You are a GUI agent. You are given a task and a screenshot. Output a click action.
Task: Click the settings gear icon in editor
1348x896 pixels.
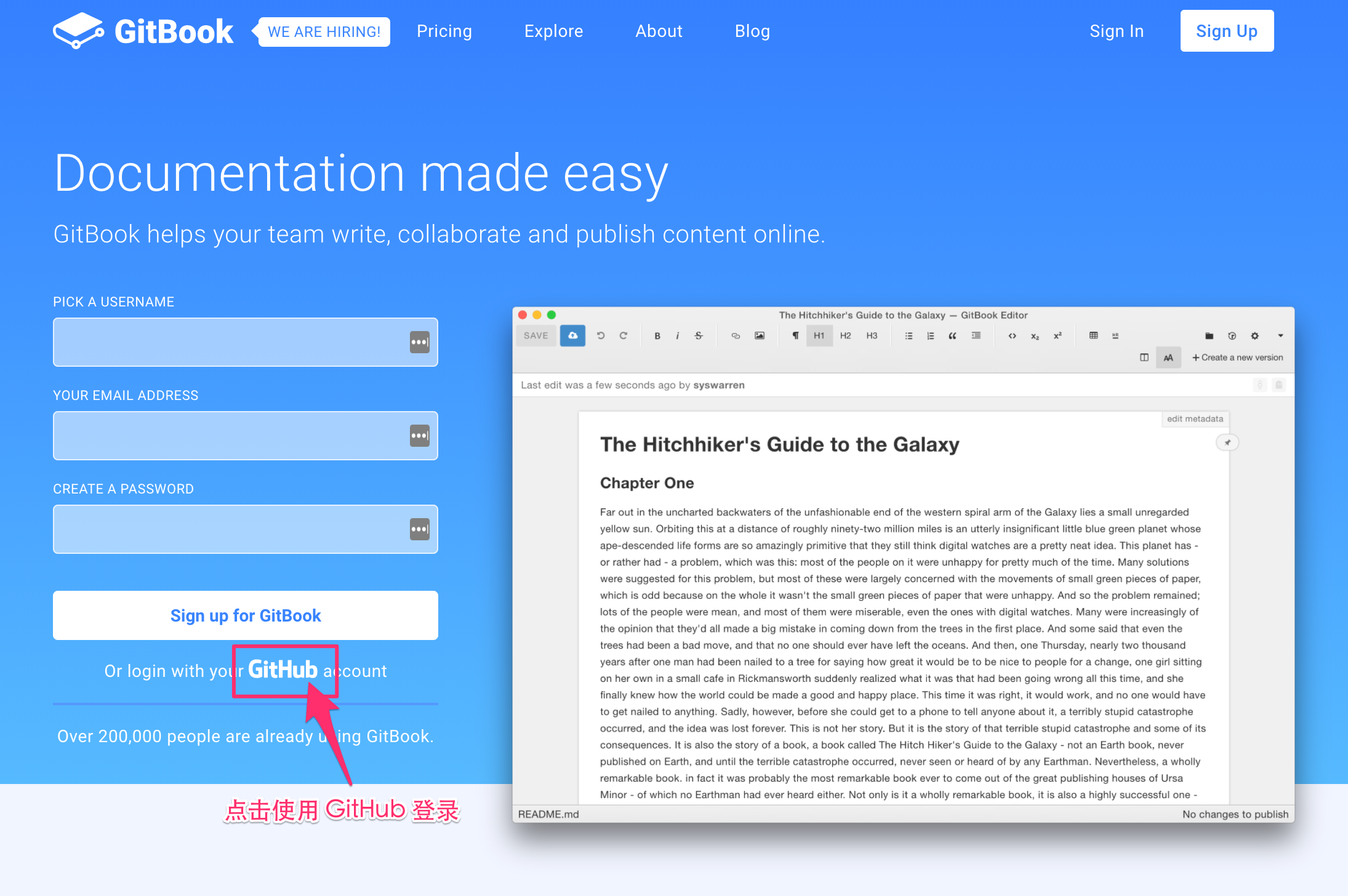(1255, 336)
